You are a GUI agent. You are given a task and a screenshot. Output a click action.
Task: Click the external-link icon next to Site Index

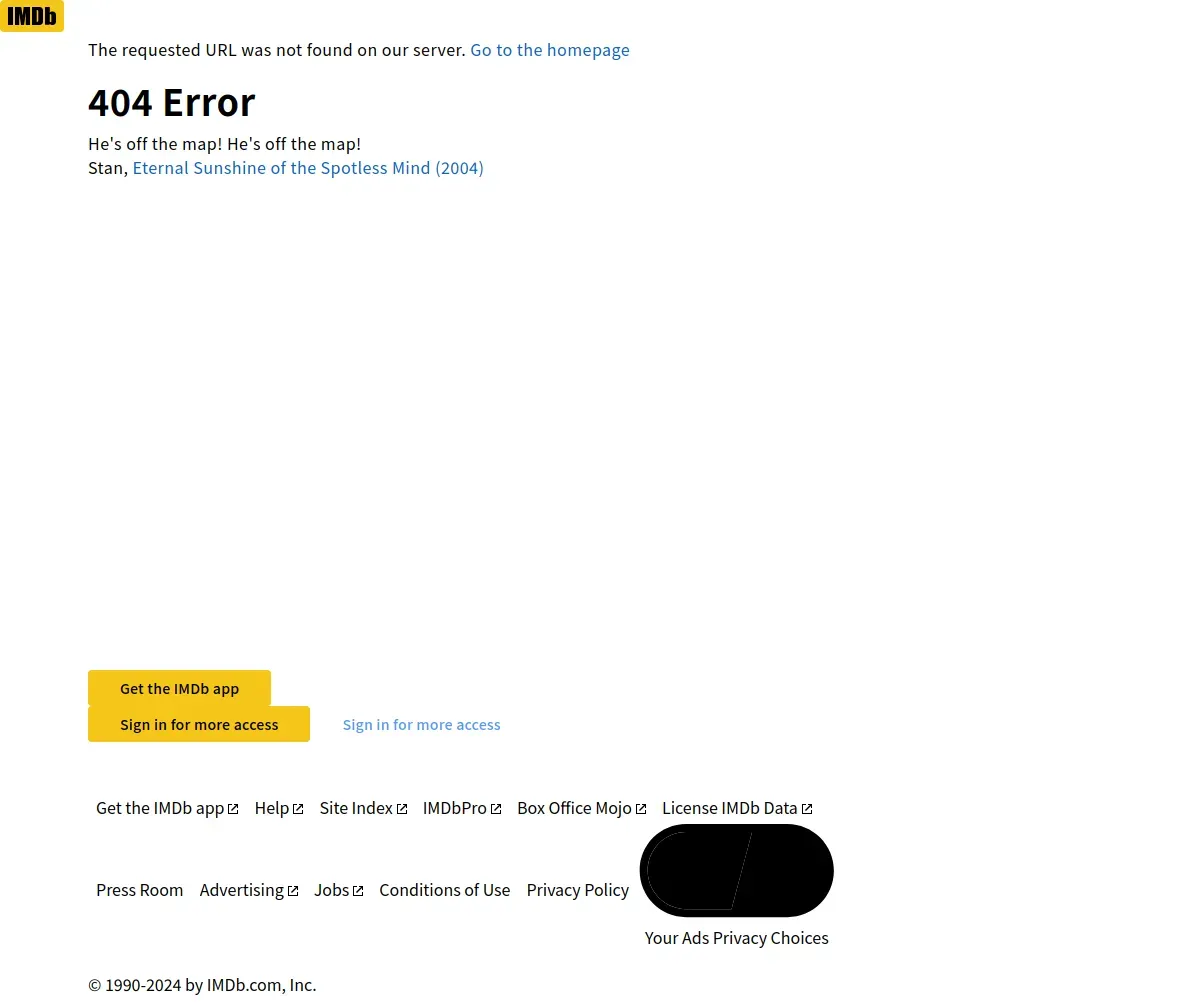(402, 809)
